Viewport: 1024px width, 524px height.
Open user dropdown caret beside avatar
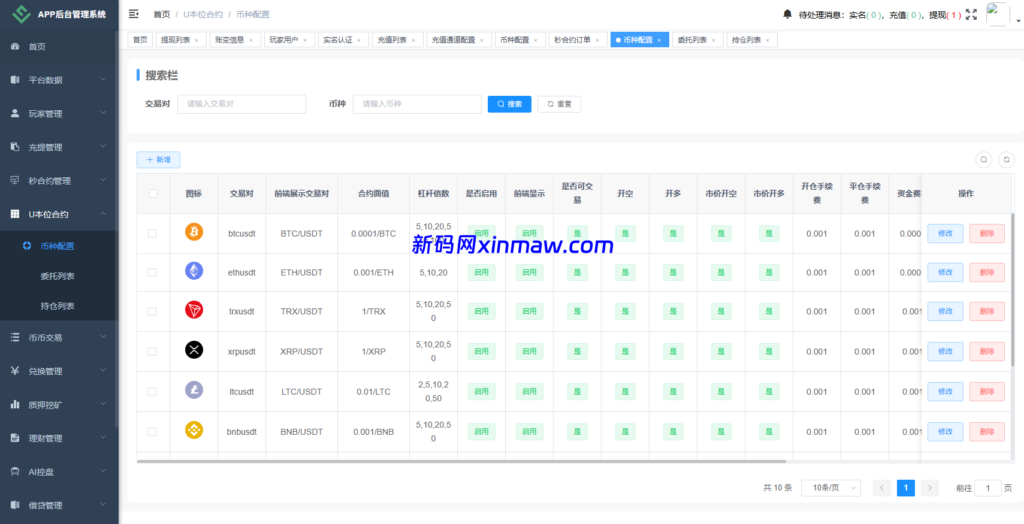click(1018, 22)
